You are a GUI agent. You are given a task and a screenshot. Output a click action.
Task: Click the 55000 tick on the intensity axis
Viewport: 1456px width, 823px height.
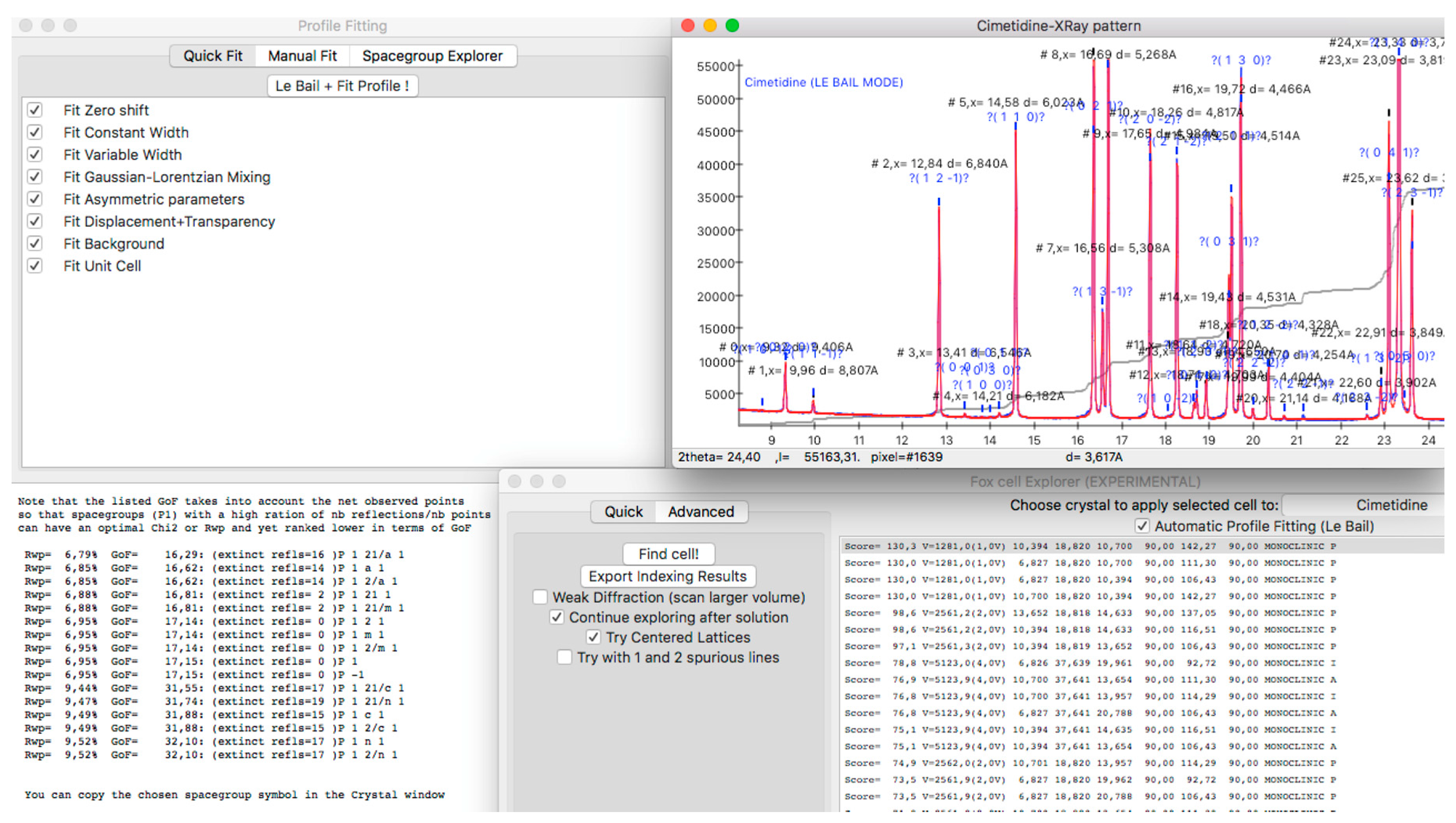click(x=715, y=66)
